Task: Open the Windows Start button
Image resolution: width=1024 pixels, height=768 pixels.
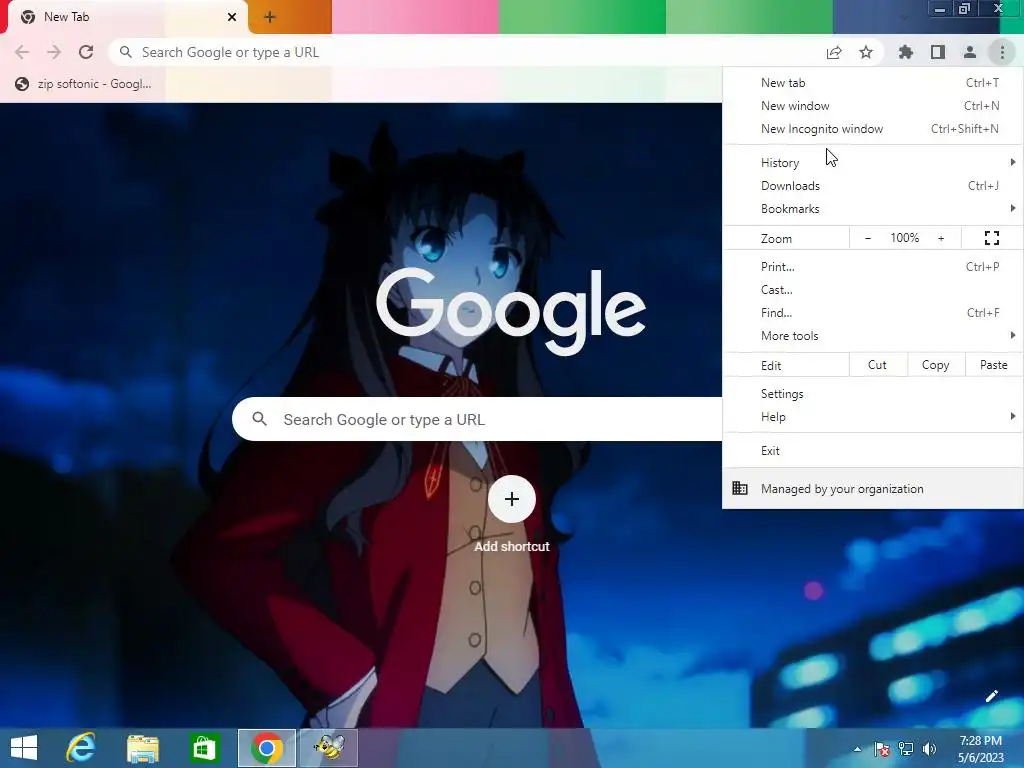Action: (24, 748)
